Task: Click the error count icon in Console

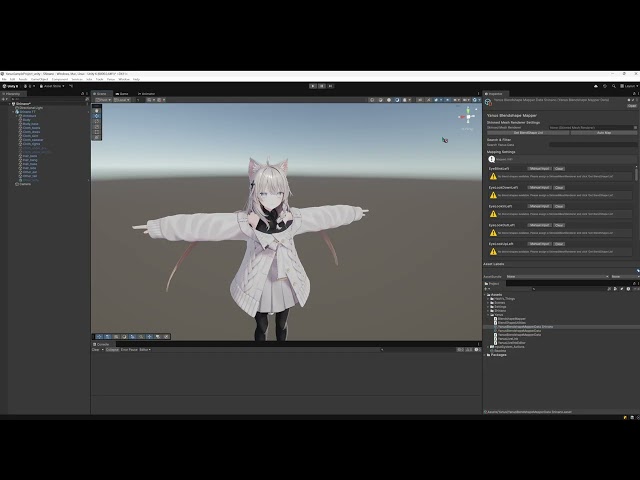Action: (x=477, y=350)
